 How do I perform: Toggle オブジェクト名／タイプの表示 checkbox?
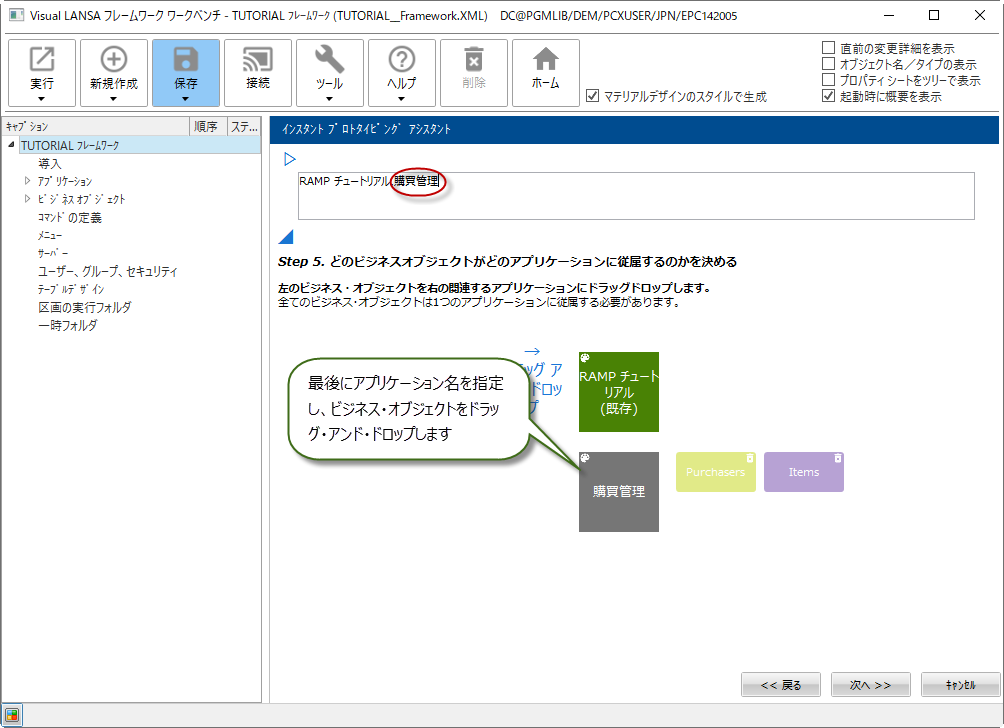pyautogui.click(x=828, y=63)
